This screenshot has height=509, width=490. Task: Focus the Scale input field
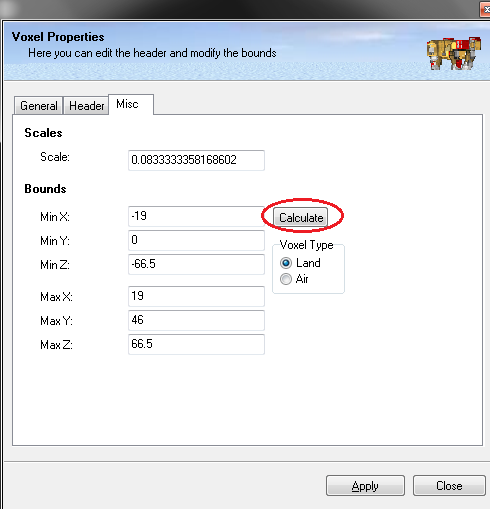point(196,160)
